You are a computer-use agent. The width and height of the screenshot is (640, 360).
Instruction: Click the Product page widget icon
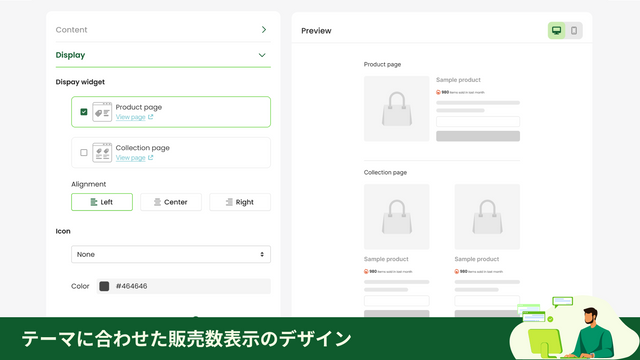[x=102, y=112]
